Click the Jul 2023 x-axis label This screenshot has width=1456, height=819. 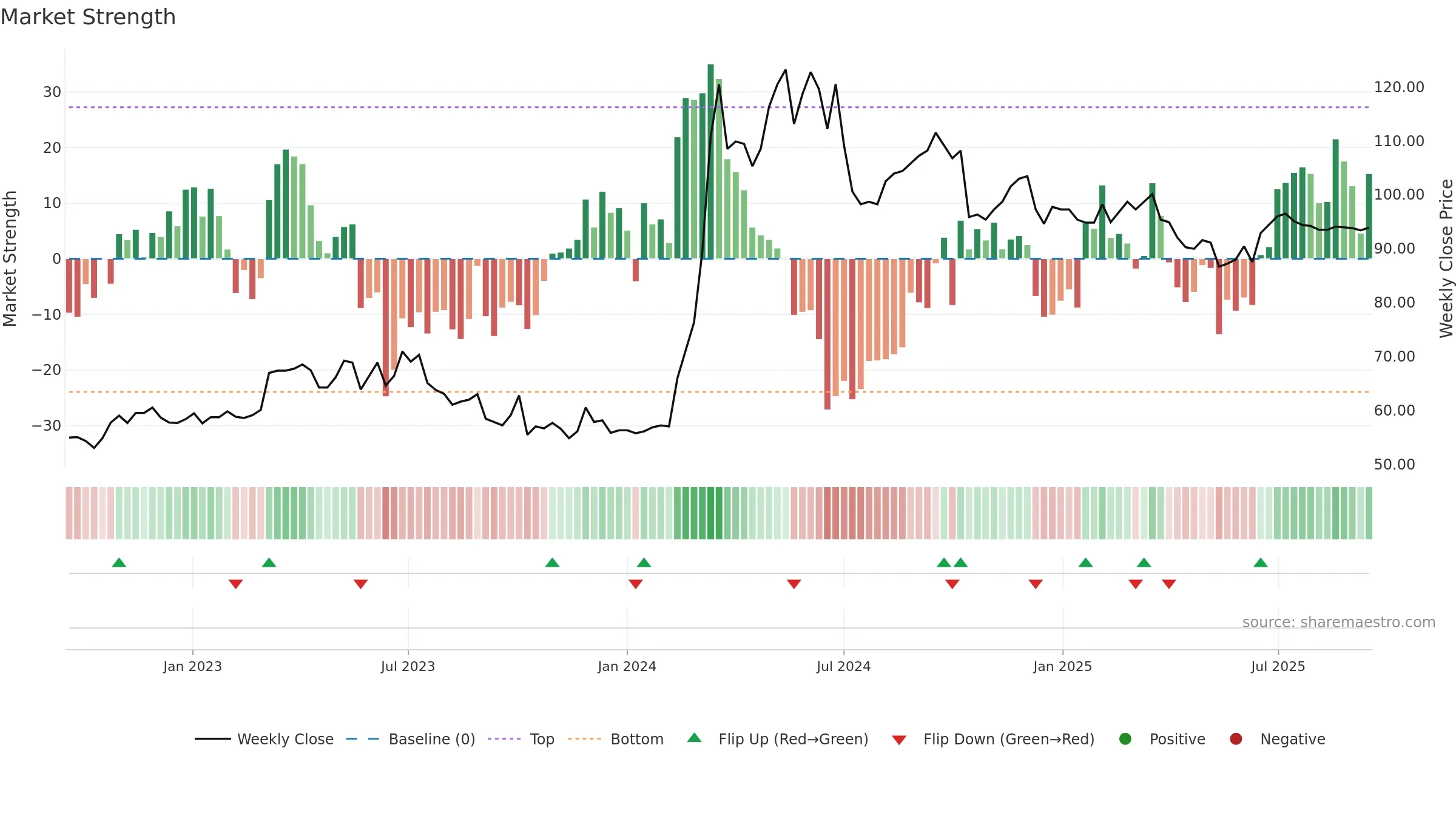(x=408, y=667)
